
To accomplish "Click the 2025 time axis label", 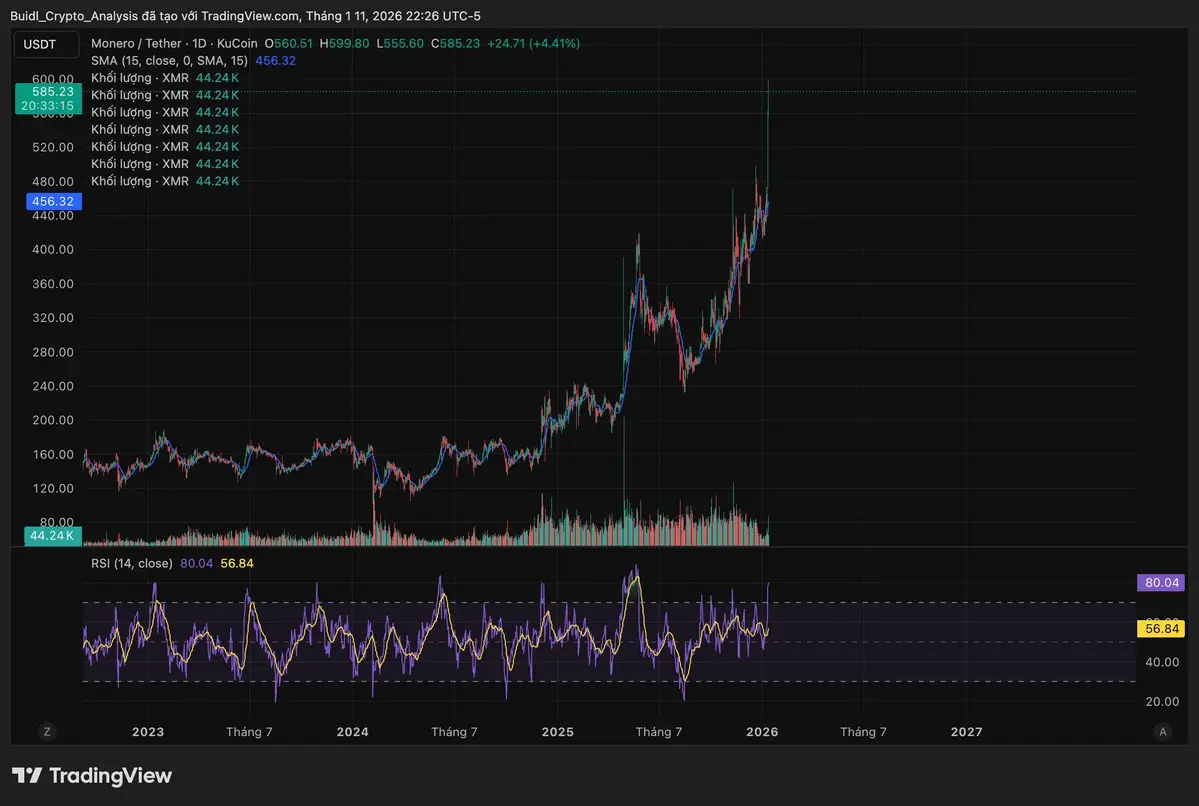I will point(557,732).
